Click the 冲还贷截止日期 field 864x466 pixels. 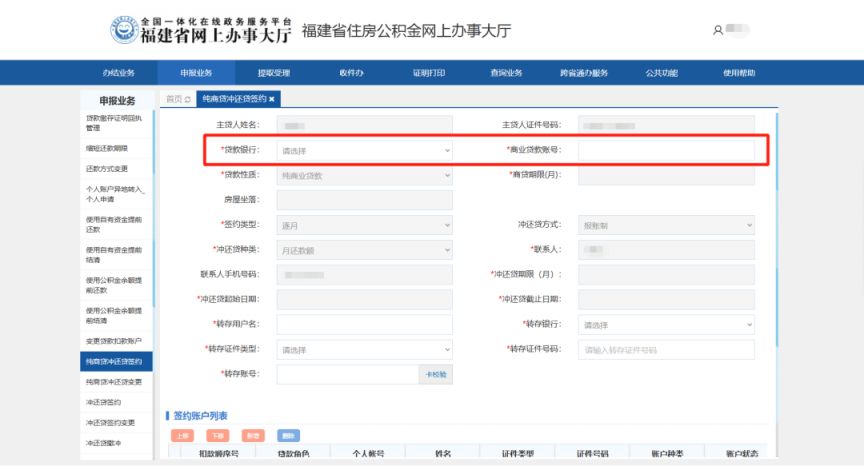[666, 300]
